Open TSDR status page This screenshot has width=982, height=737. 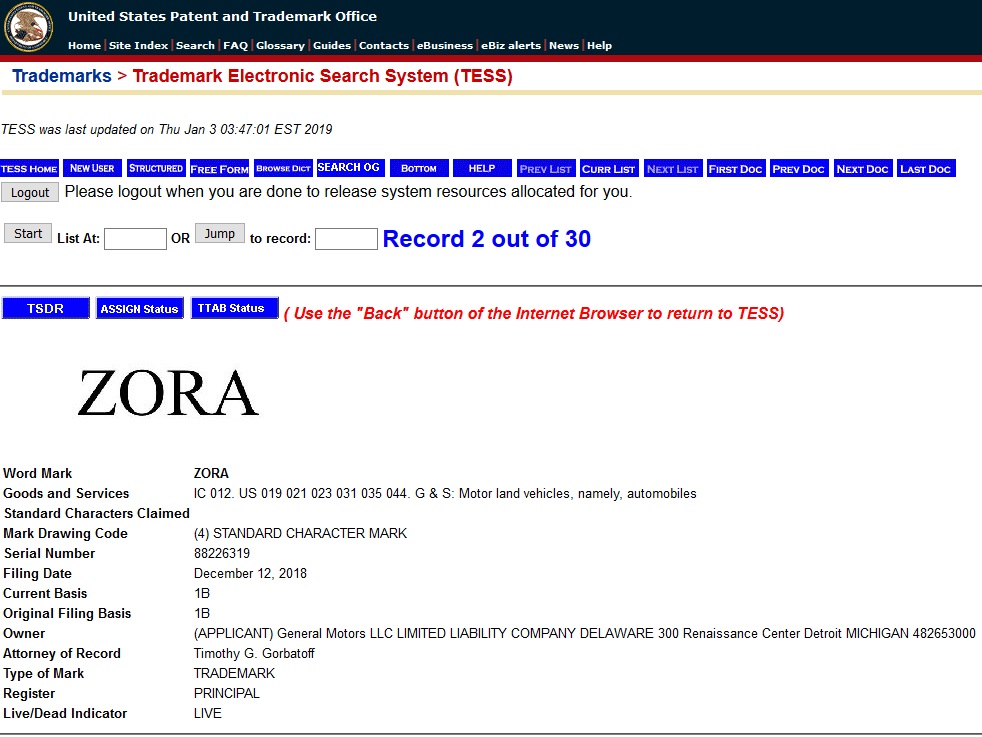46,309
